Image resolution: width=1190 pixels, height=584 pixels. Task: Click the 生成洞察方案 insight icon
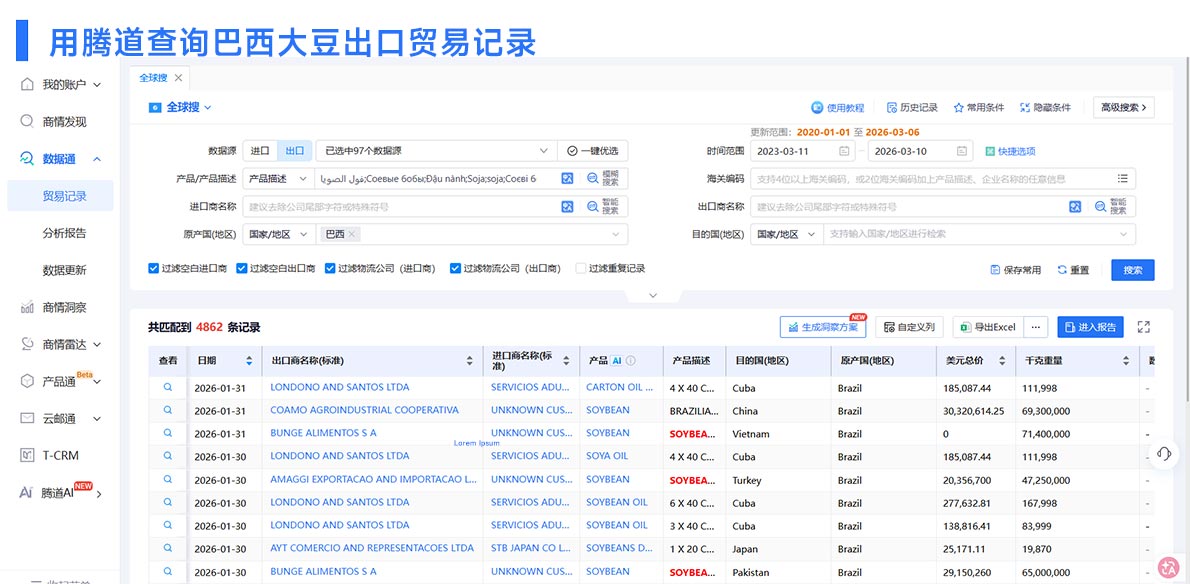[795, 327]
